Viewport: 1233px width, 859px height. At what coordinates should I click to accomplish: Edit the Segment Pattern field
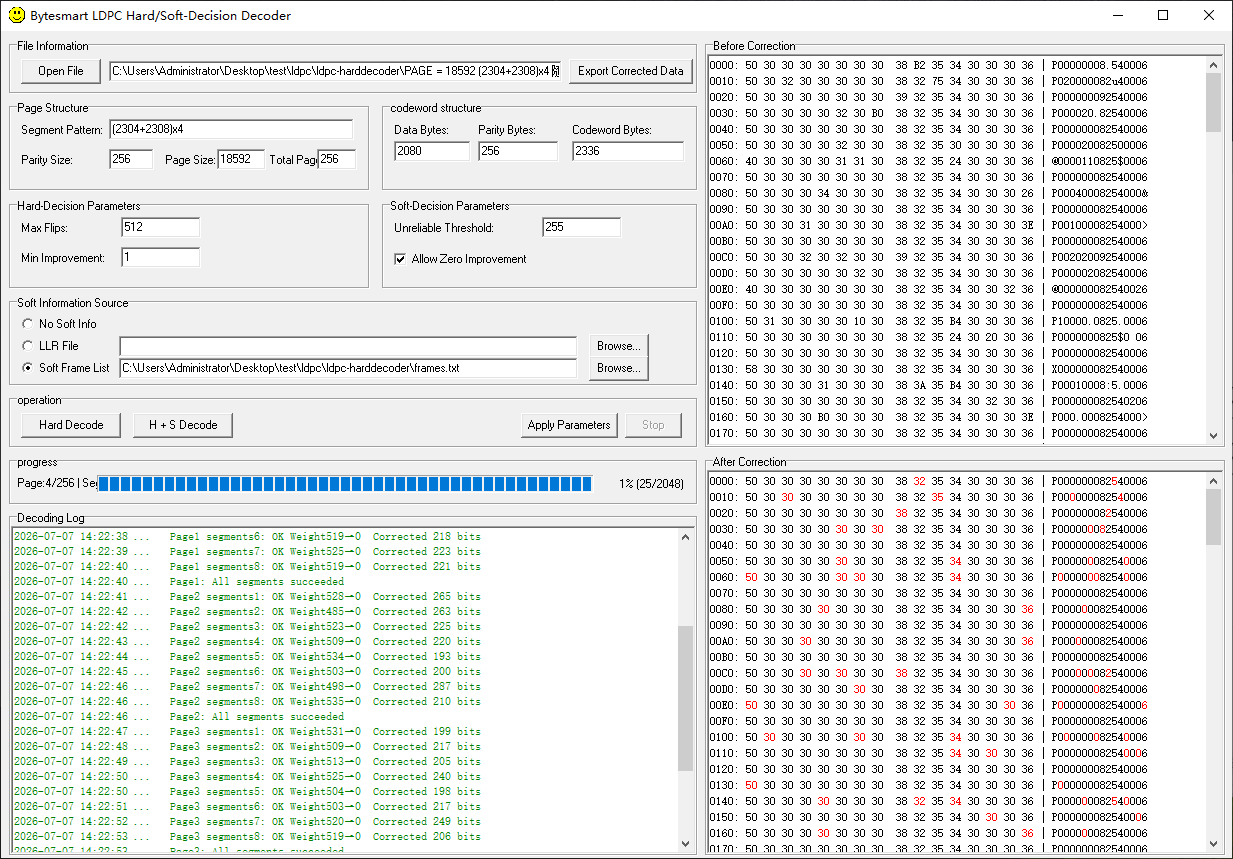[x=231, y=130]
